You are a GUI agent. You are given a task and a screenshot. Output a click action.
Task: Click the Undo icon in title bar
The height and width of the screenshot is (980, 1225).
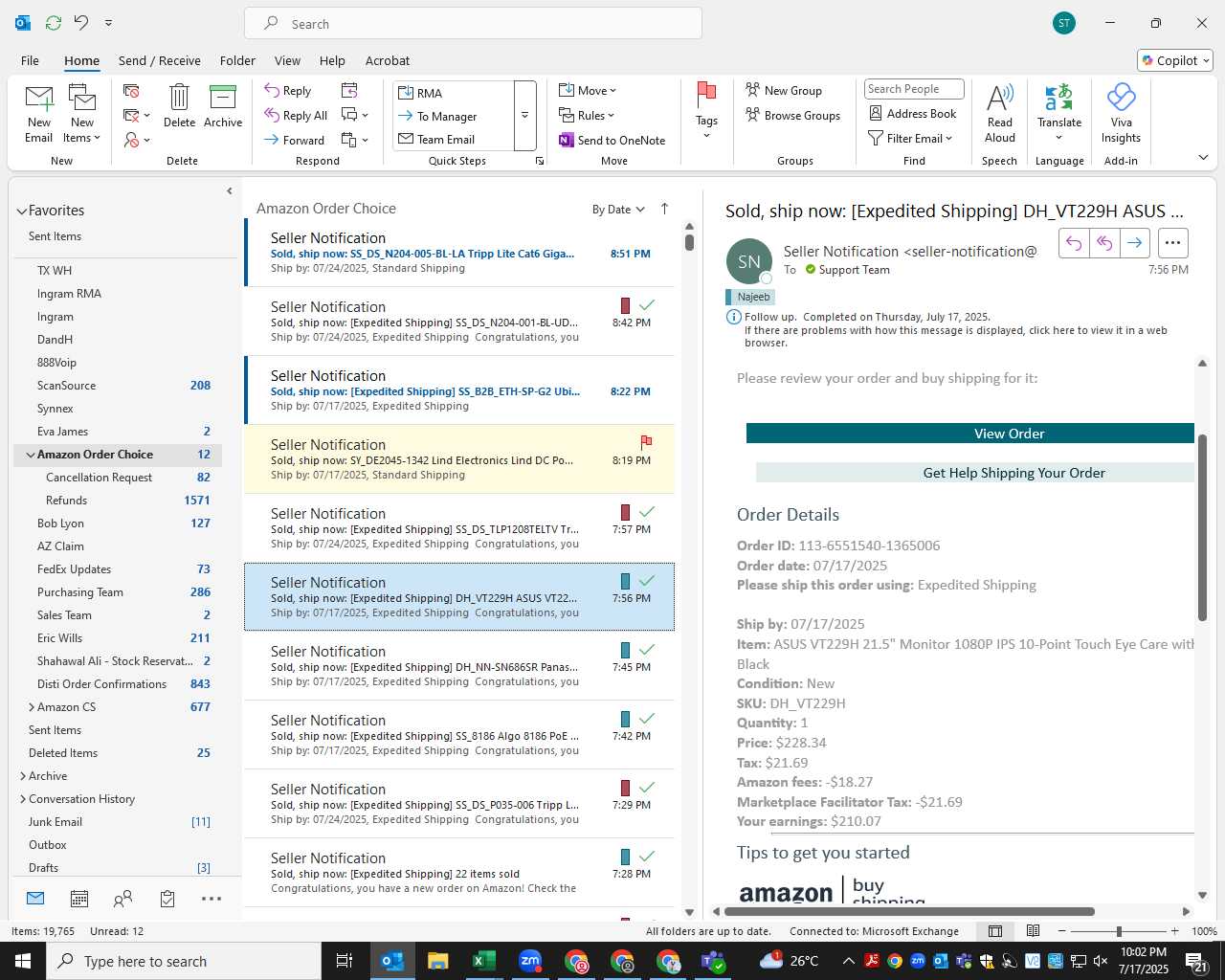81,23
